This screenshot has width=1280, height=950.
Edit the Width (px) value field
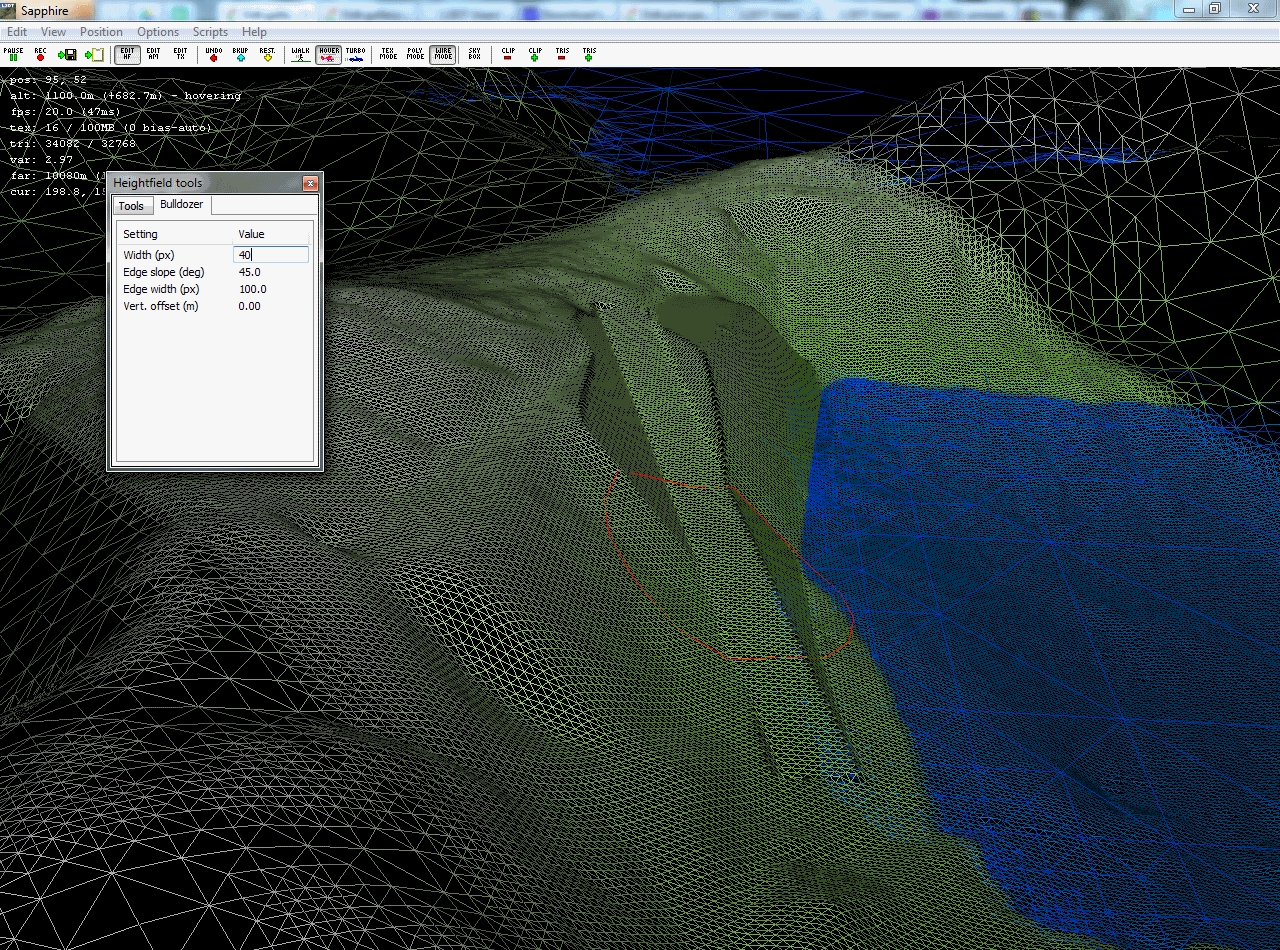click(270, 254)
